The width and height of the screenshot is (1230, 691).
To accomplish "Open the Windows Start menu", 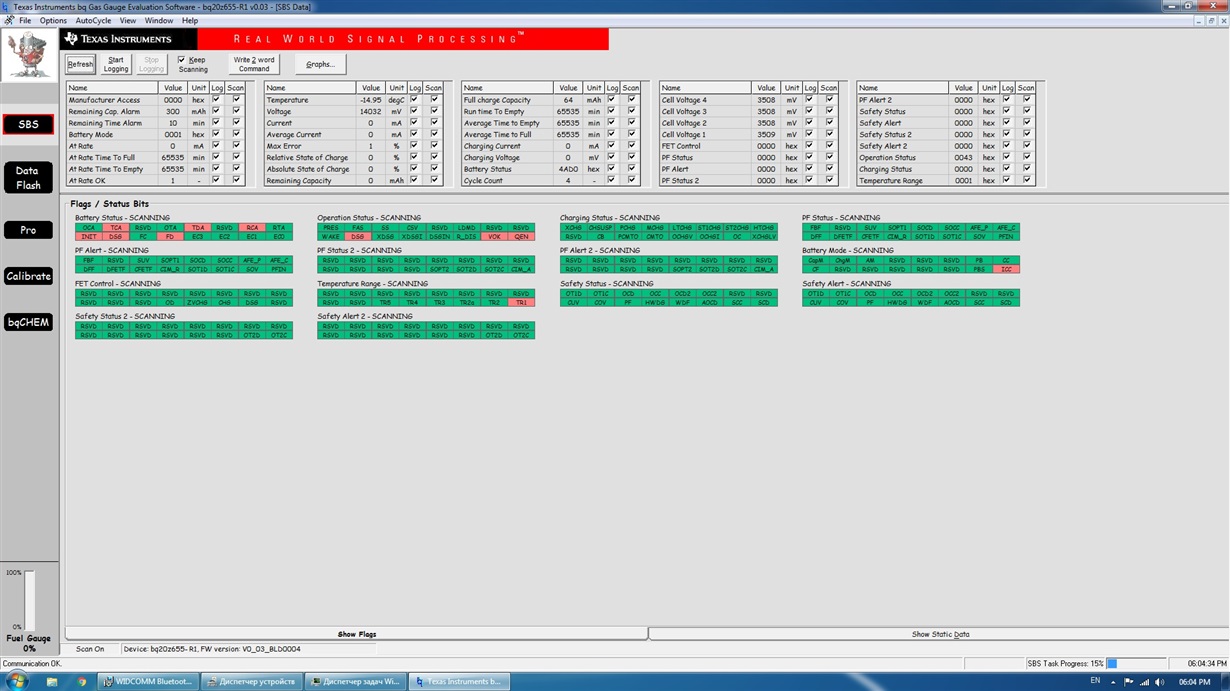I will point(17,681).
